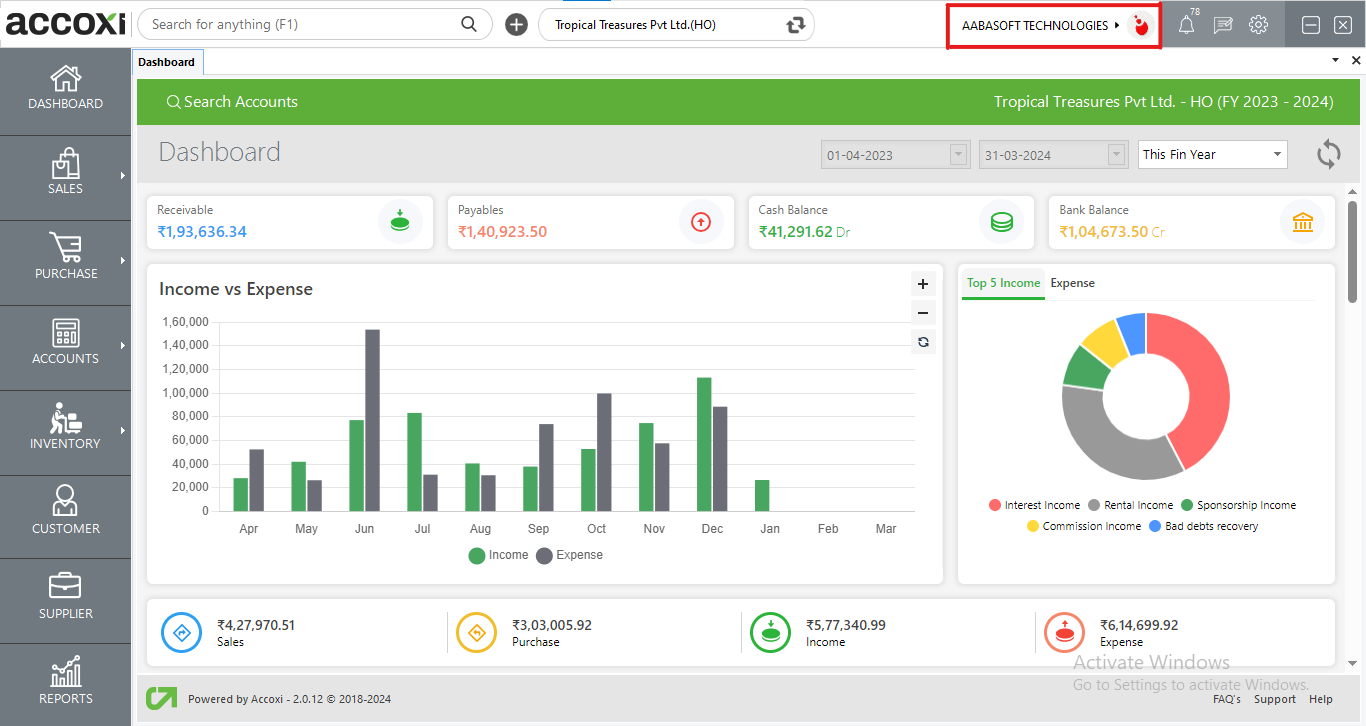Toggle the Expense legend series in chart
This screenshot has height=726, width=1366.
[570, 555]
